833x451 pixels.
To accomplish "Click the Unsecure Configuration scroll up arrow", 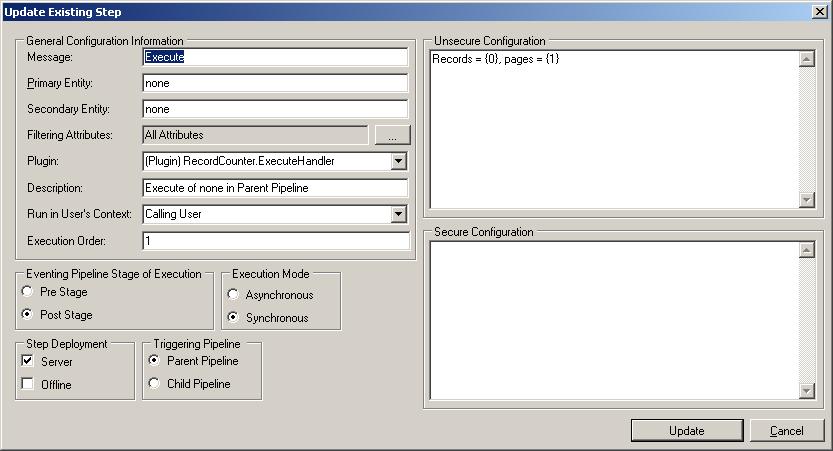I will tap(806, 59).
